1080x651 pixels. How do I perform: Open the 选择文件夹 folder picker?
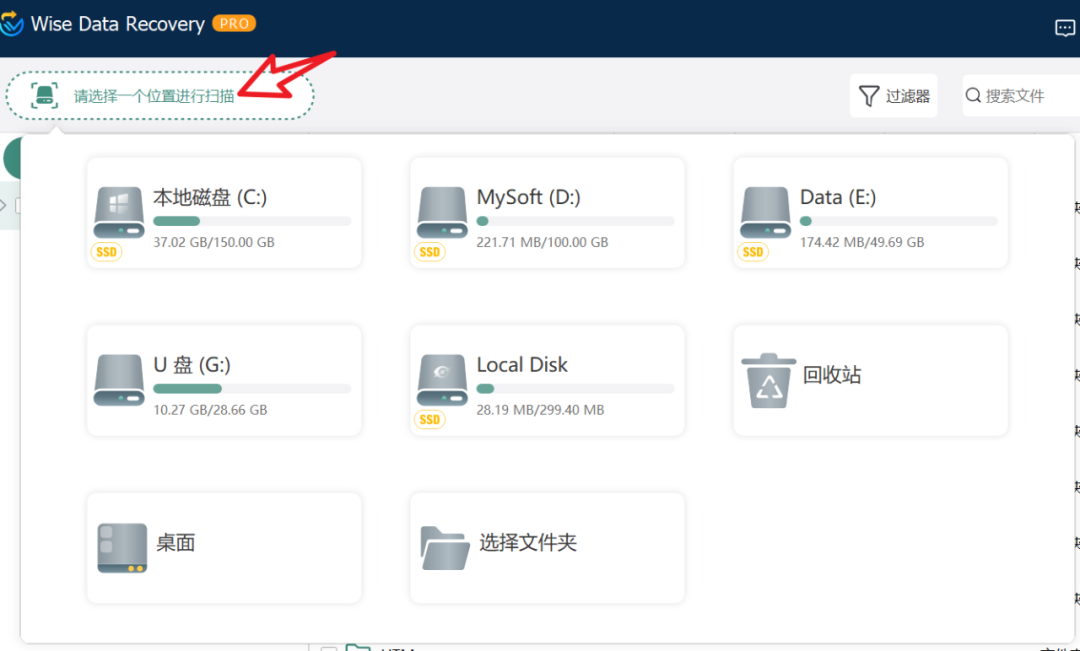click(547, 548)
